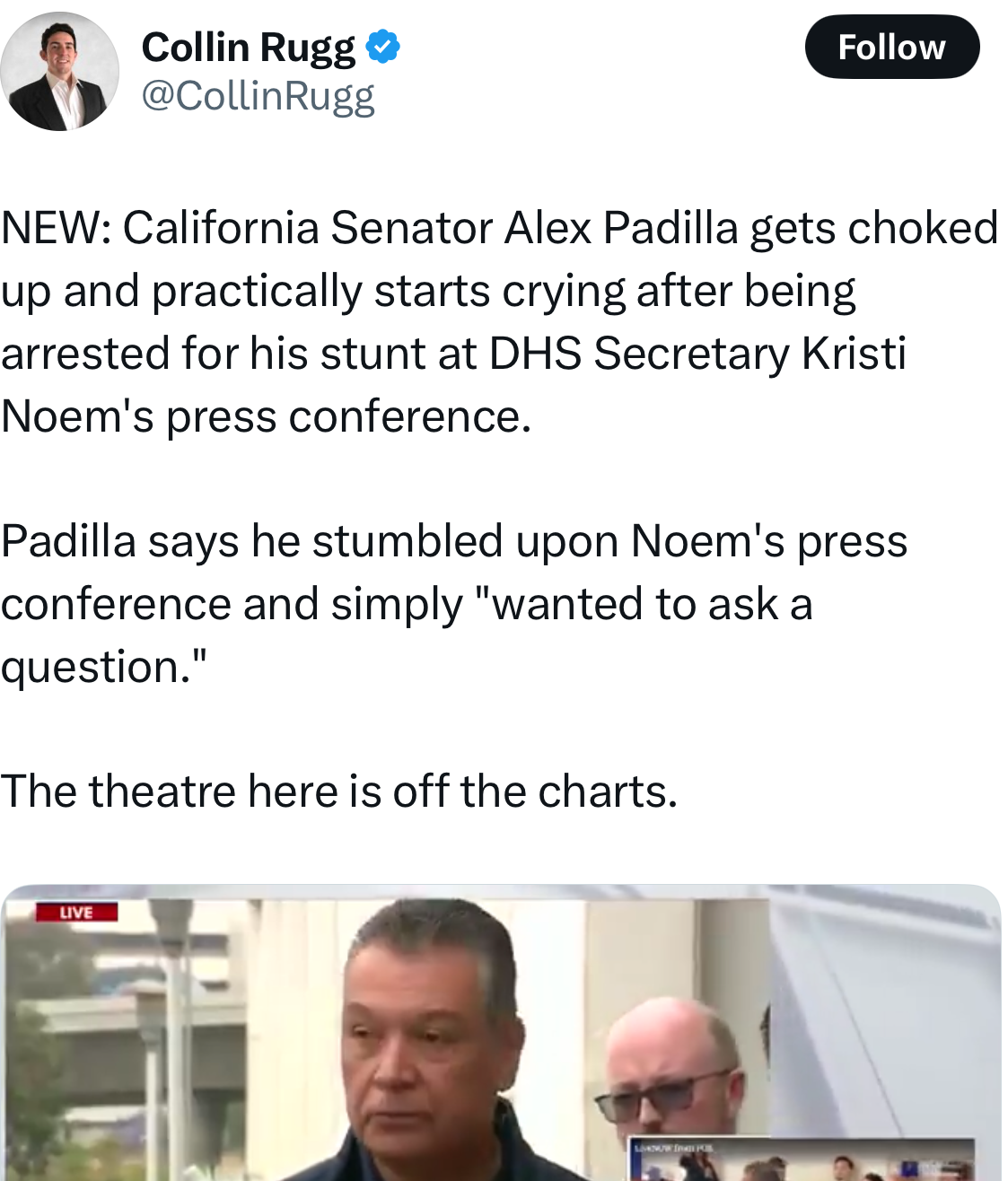
Task: Click "Noem's press conference." ending the first paragraph
Action: pyautogui.click(x=266, y=416)
